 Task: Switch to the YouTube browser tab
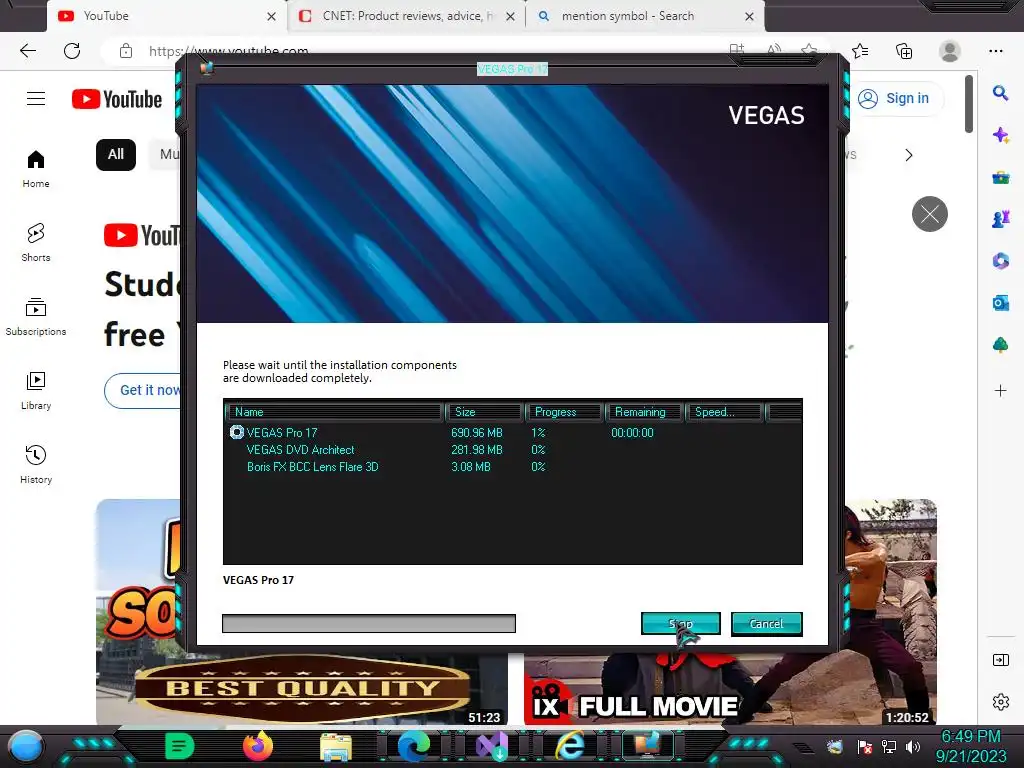pyautogui.click(x=157, y=16)
